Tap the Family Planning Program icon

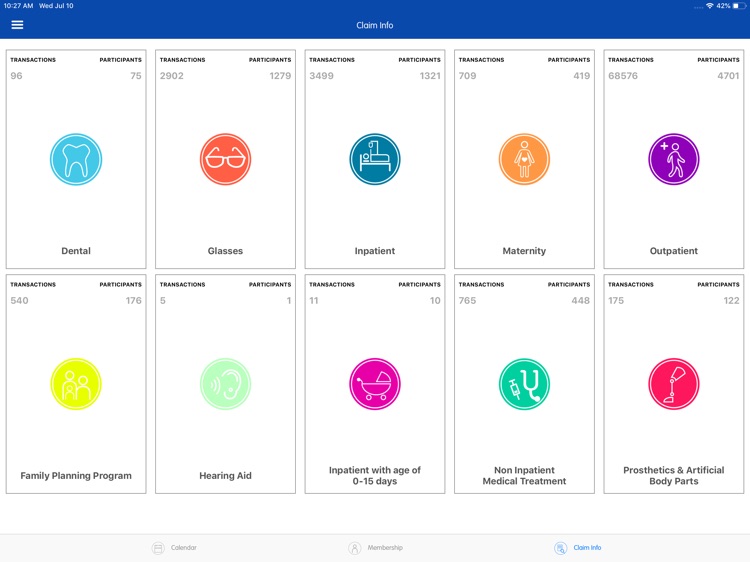tap(76, 384)
